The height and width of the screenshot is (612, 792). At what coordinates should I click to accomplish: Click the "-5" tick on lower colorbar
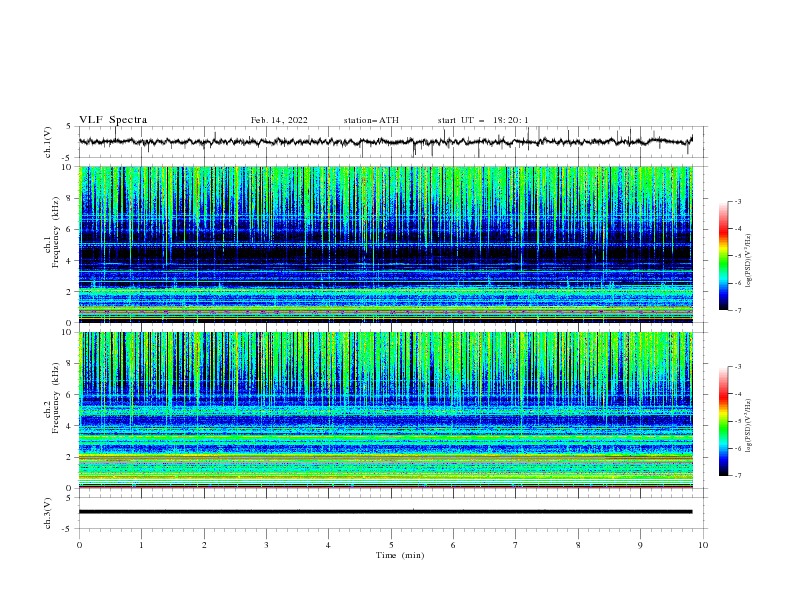tap(737, 421)
